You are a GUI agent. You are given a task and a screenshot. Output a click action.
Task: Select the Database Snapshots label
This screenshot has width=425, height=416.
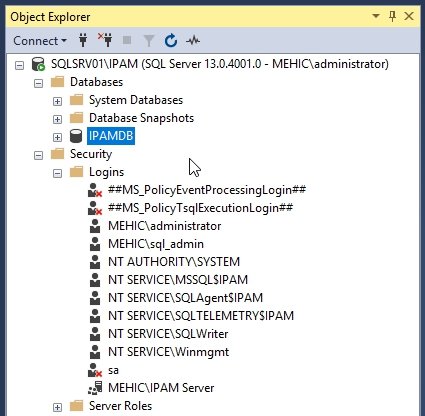pyautogui.click(x=141, y=118)
